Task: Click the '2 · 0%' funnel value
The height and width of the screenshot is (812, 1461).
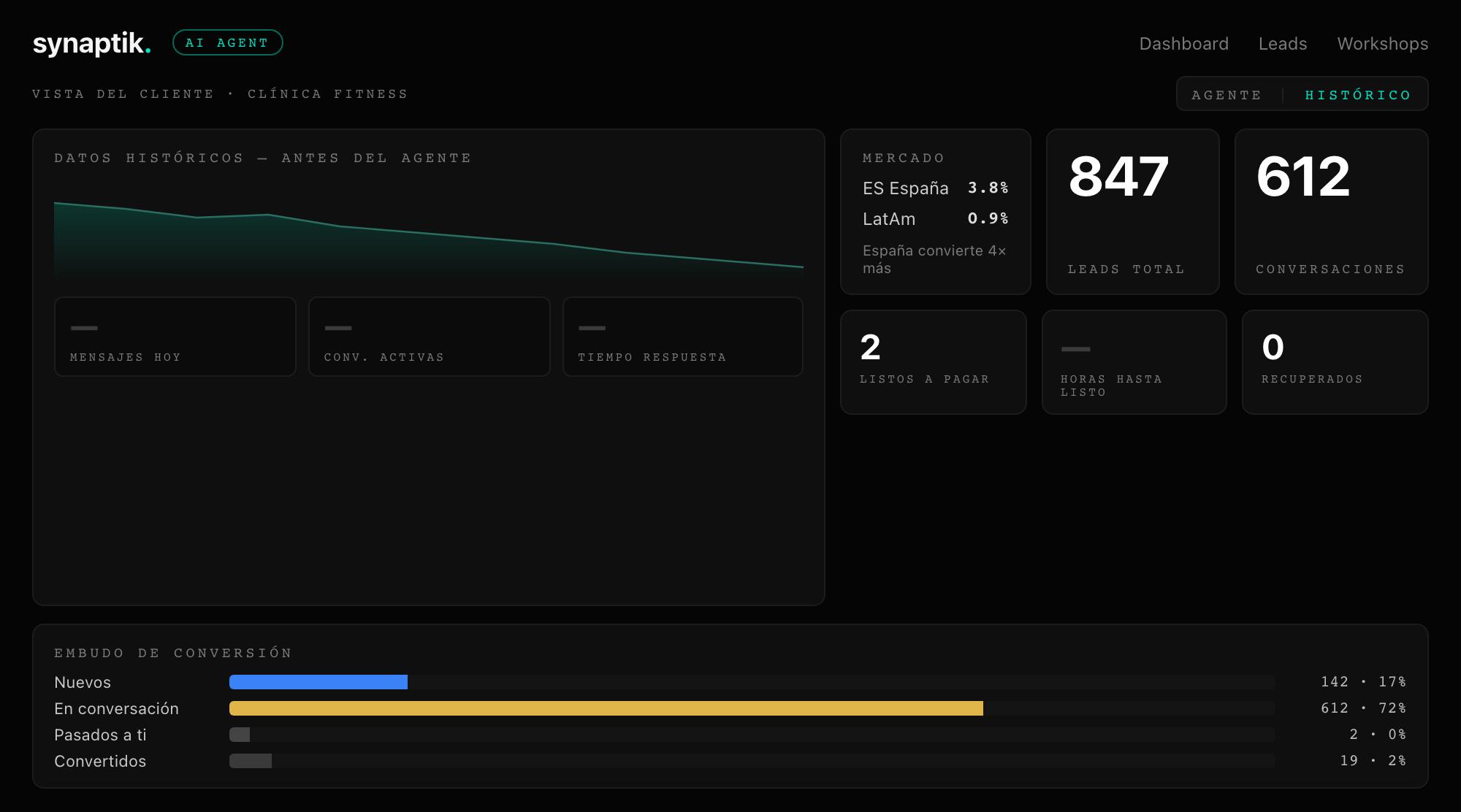Action: 1378,735
